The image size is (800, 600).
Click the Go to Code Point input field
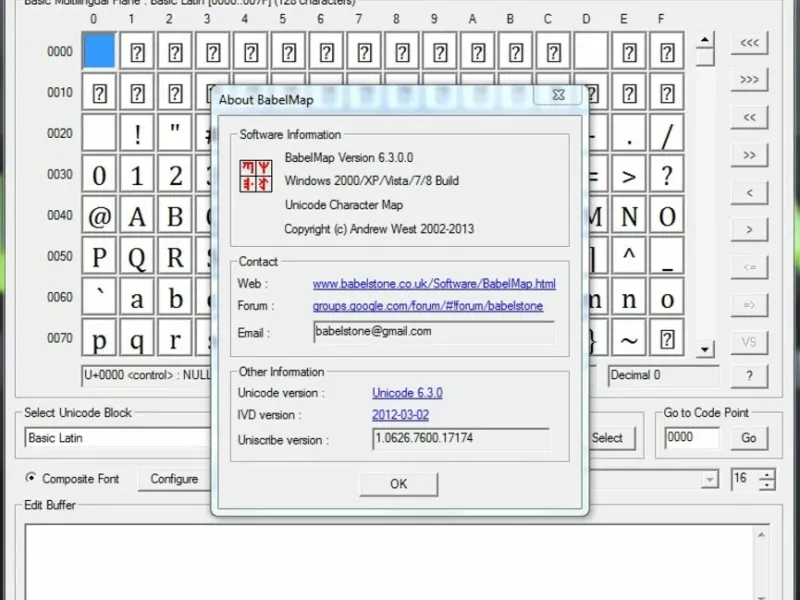692,438
